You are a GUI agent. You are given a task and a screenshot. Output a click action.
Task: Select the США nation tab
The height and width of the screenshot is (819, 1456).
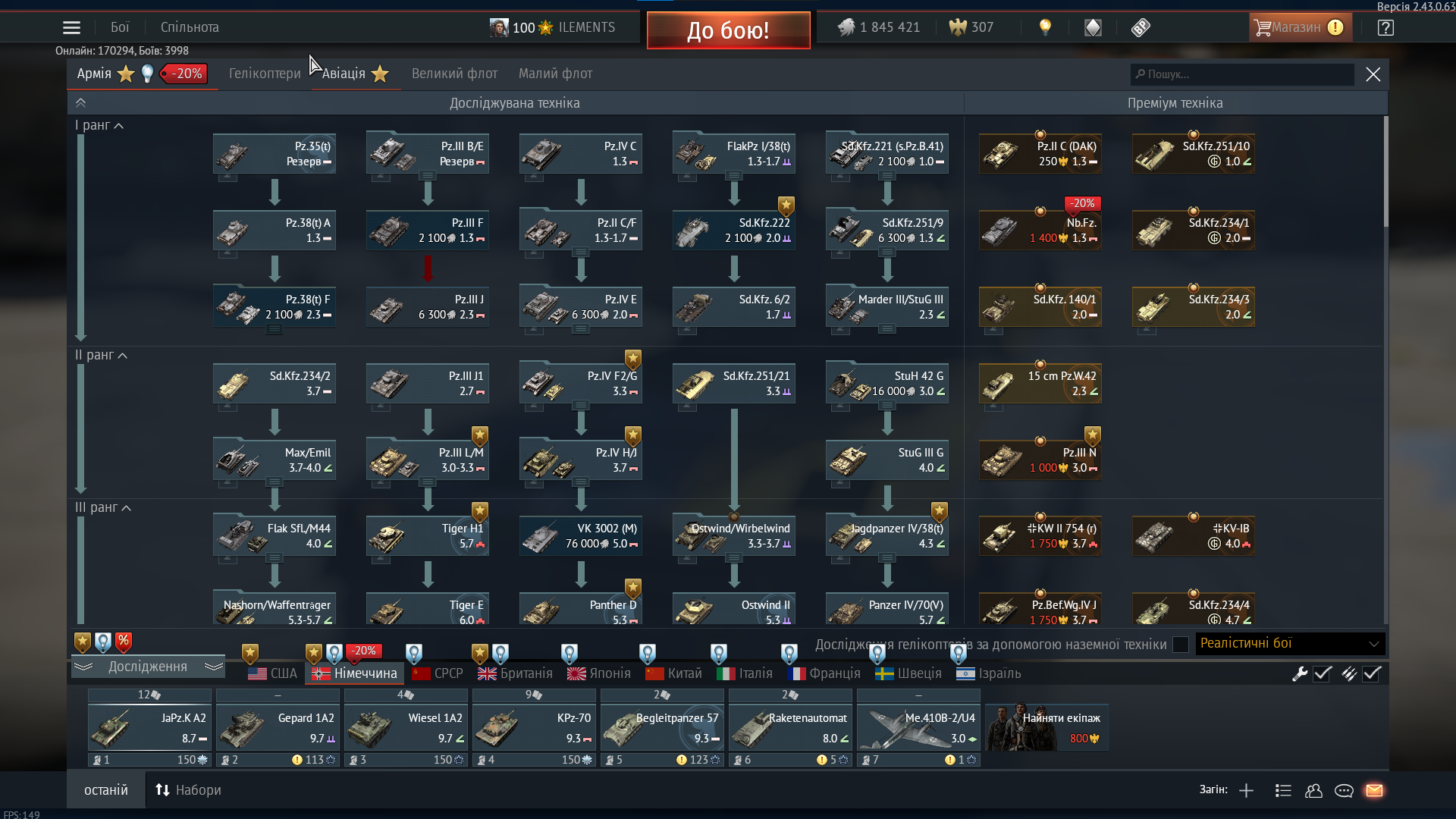click(273, 673)
